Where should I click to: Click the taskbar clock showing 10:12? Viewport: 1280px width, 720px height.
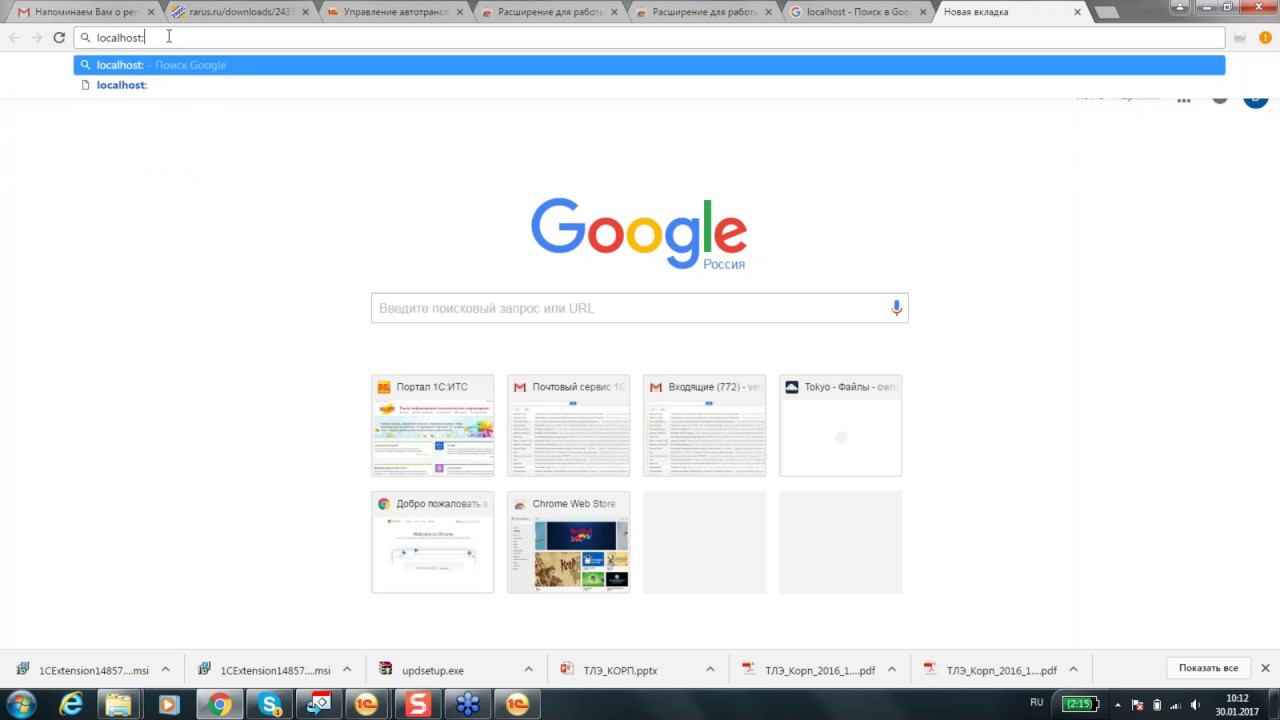[x=1237, y=704]
